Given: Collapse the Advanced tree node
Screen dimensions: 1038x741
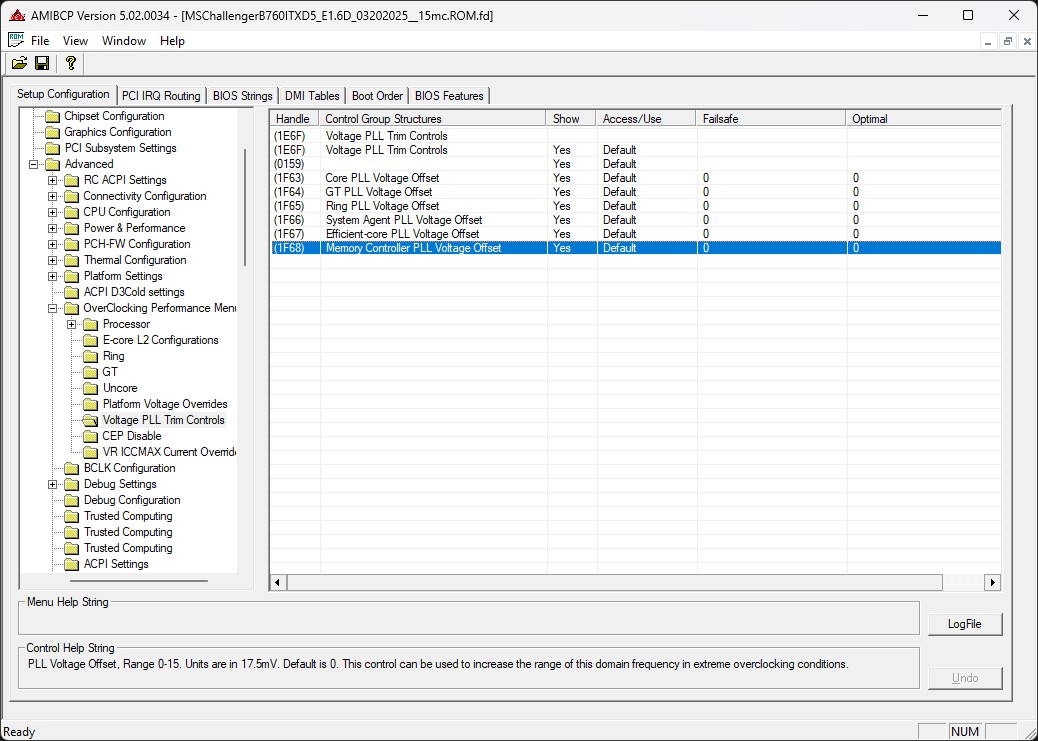Looking at the screenshot, I should click(x=34, y=164).
